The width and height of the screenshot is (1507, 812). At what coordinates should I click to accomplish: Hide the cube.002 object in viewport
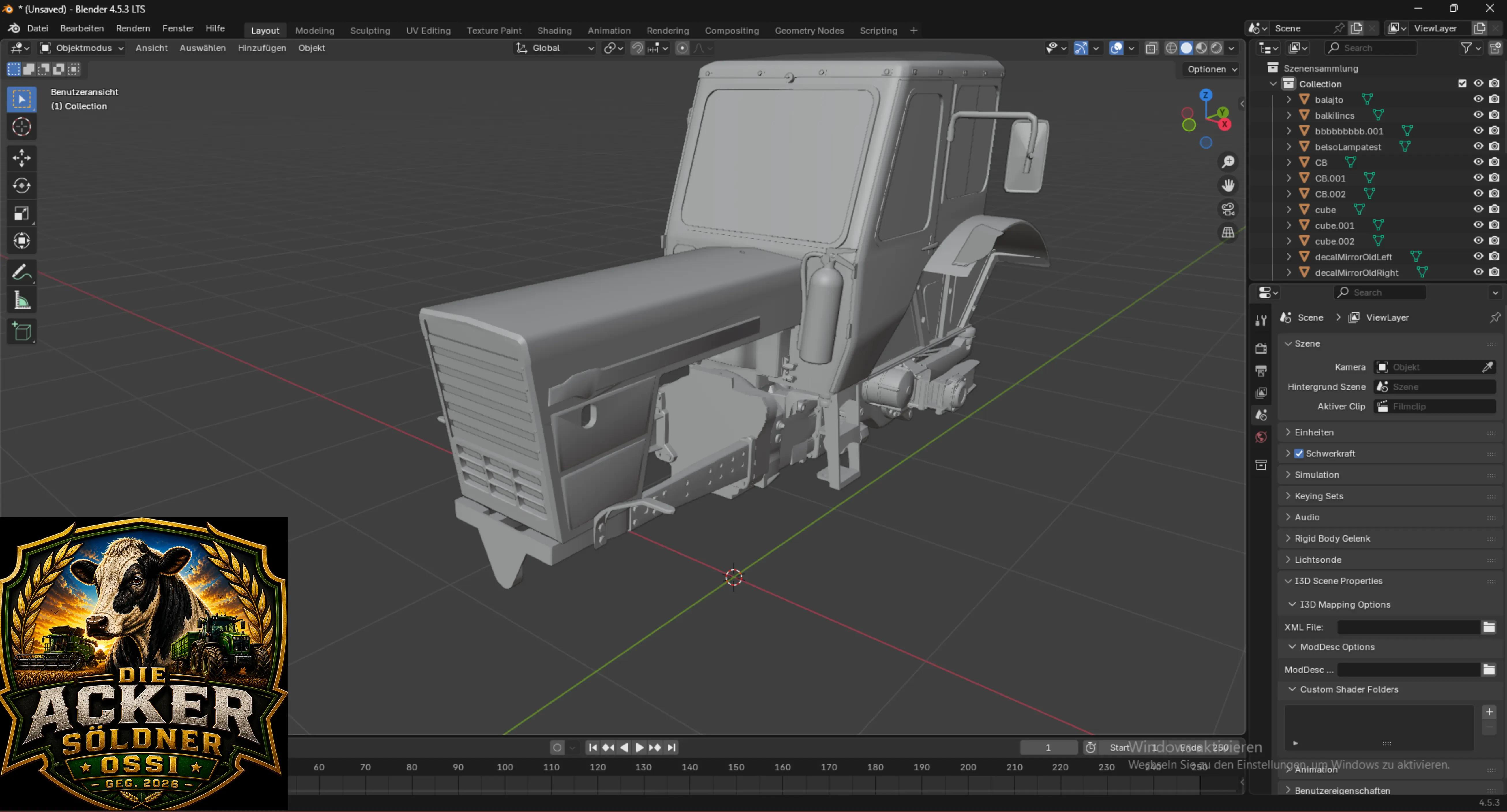pos(1478,241)
